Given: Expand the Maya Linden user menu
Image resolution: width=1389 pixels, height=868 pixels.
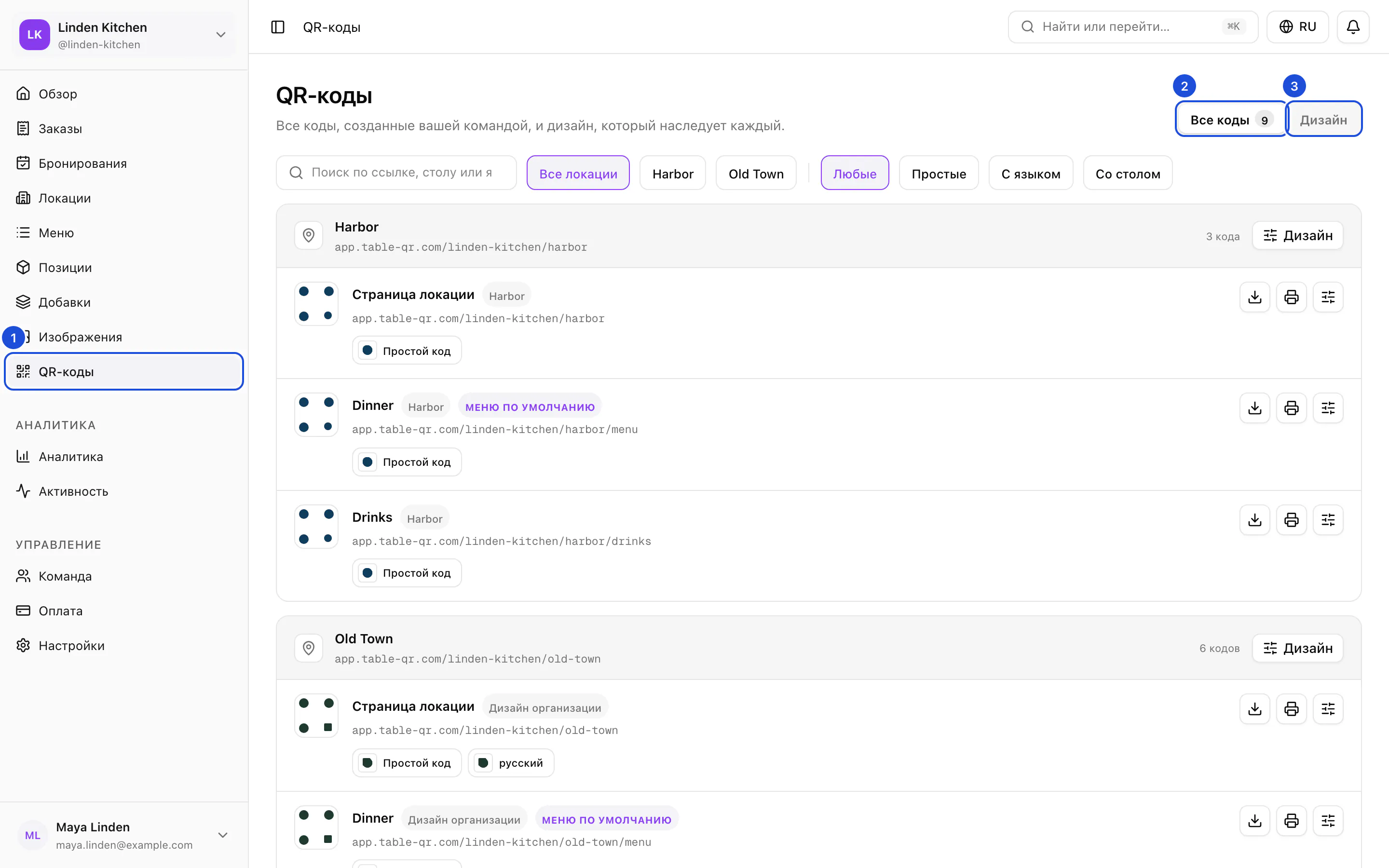Looking at the screenshot, I should tap(124, 835).
